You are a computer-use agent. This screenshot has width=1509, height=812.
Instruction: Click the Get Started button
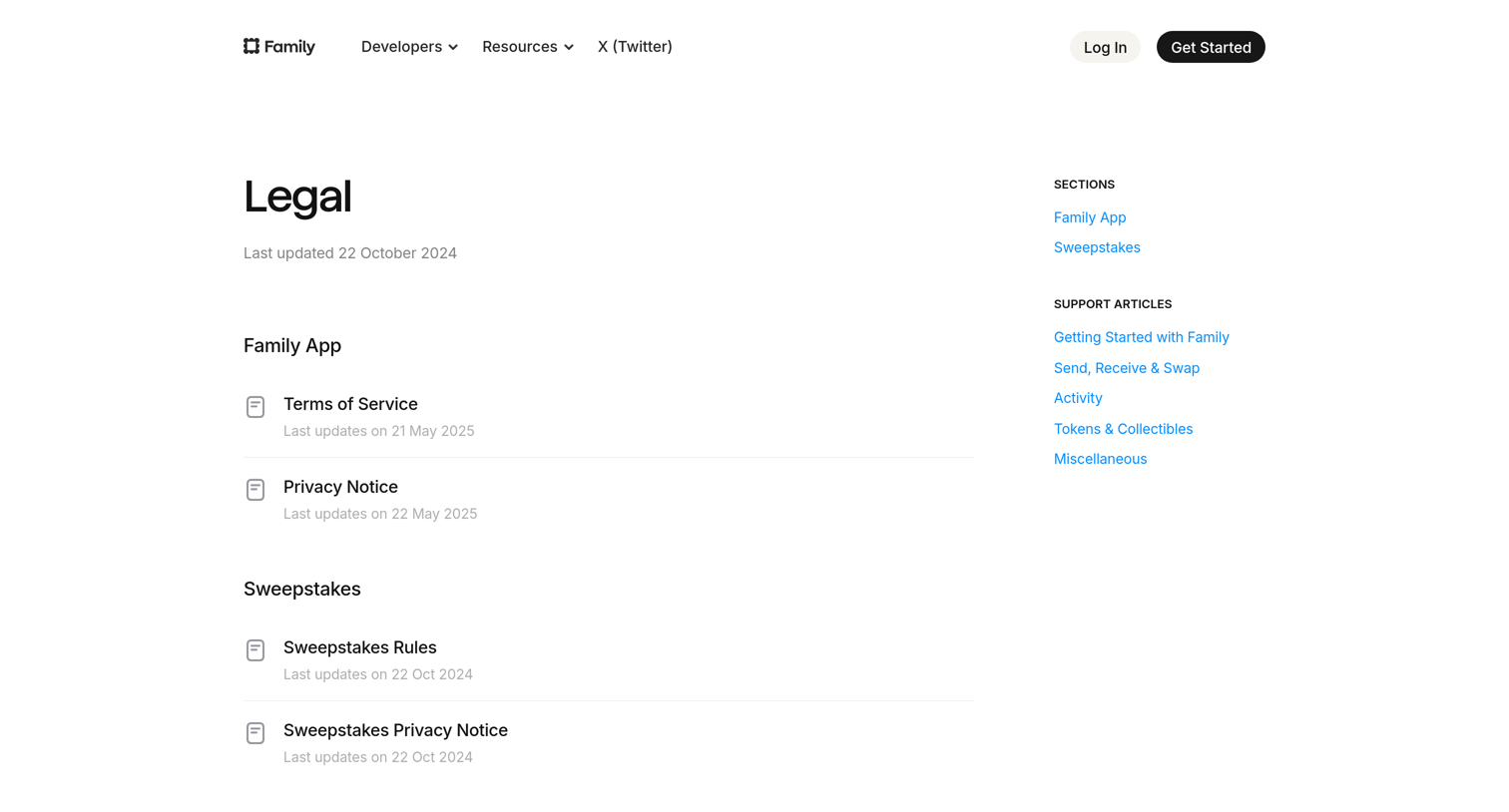1211,47
